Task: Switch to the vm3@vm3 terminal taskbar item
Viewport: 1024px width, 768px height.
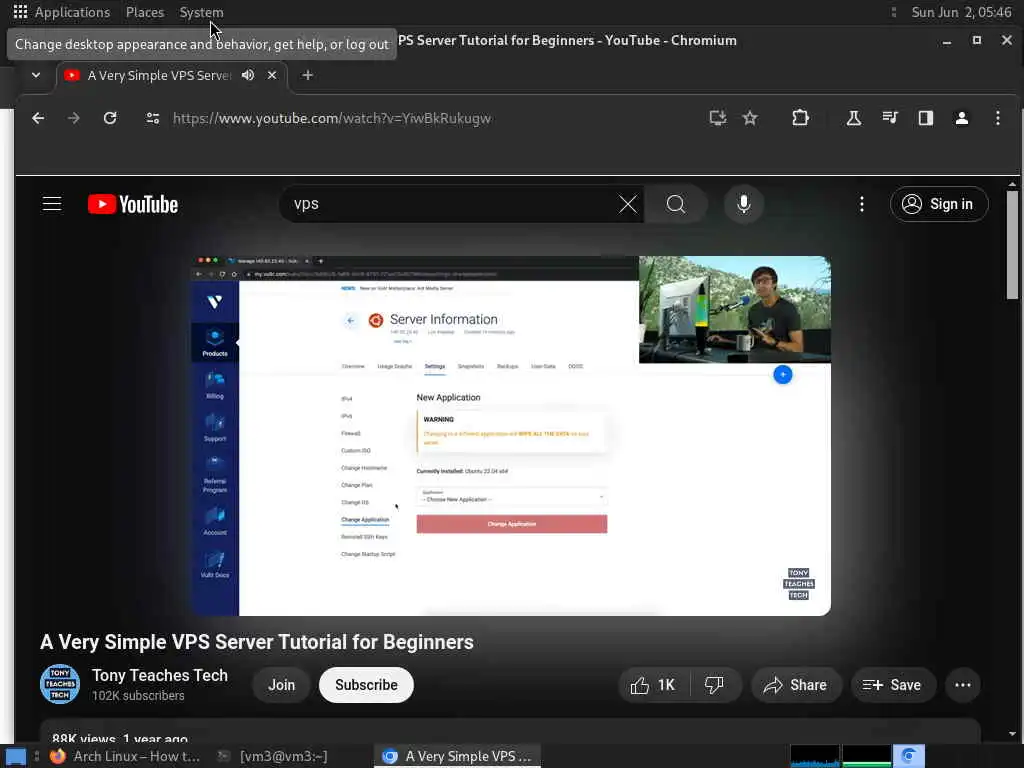Action: point(274,756)
